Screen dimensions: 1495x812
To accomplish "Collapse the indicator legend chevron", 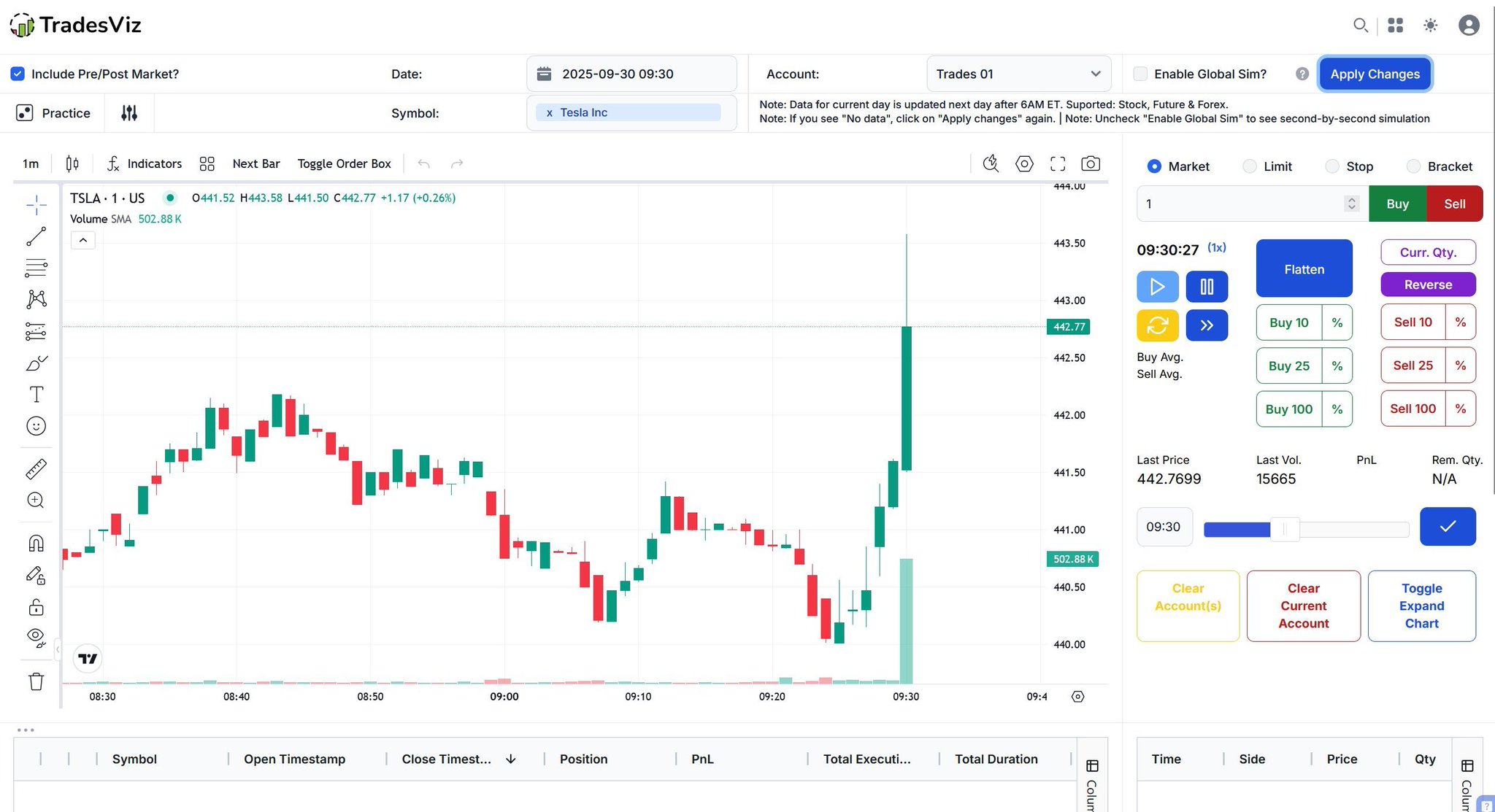I will [83, 240].
